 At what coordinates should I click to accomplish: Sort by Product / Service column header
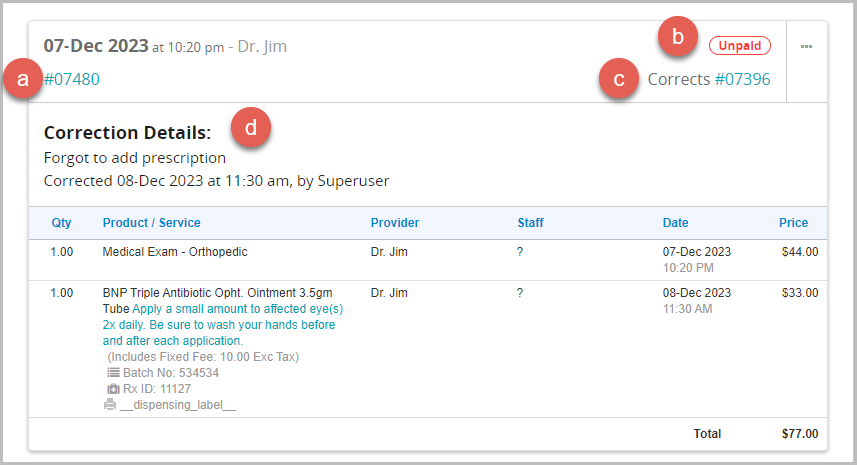pos(151,223)
